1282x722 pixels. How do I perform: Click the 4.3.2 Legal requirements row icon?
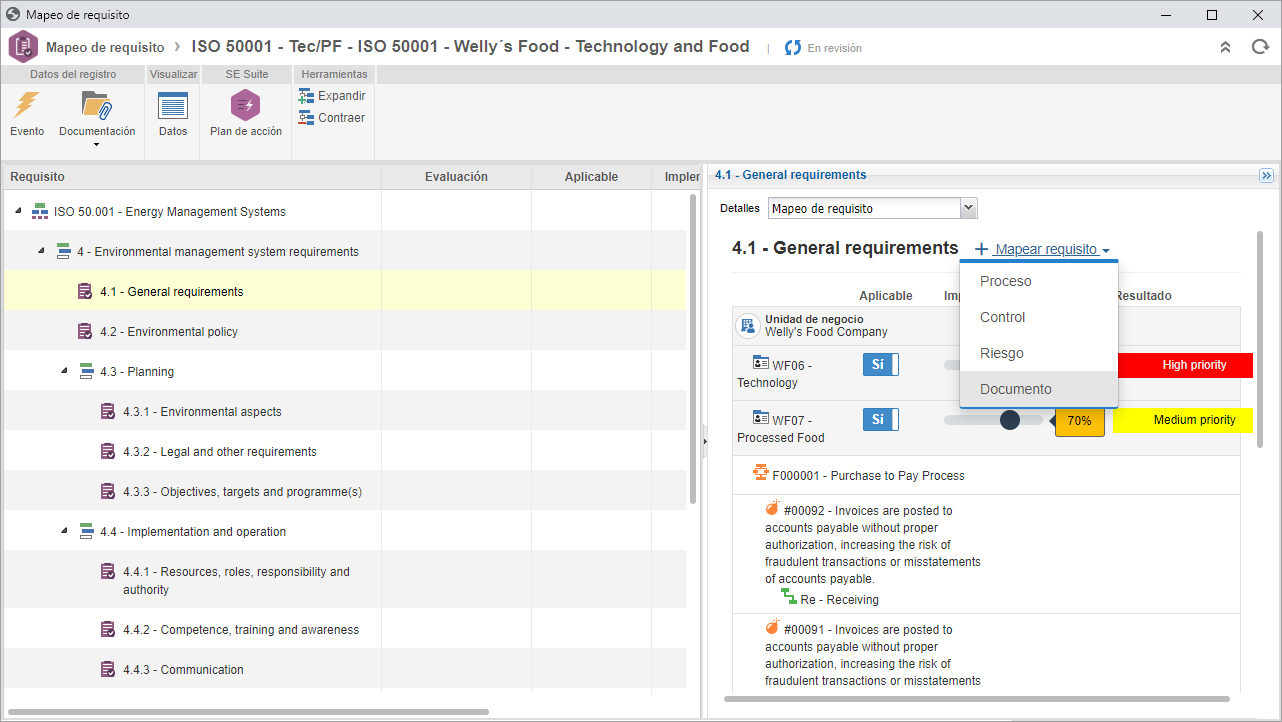pyautogui.click(x=109, y=452)
